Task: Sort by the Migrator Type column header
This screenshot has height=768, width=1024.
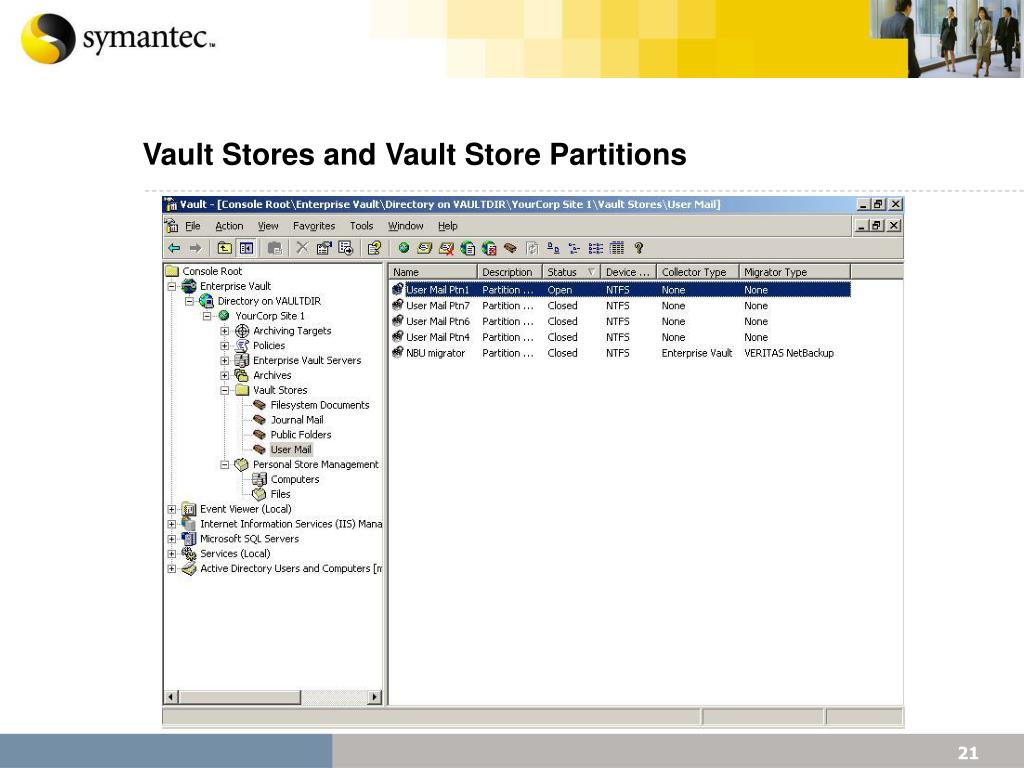Action: pyautogui.click(x=795, y=272)
